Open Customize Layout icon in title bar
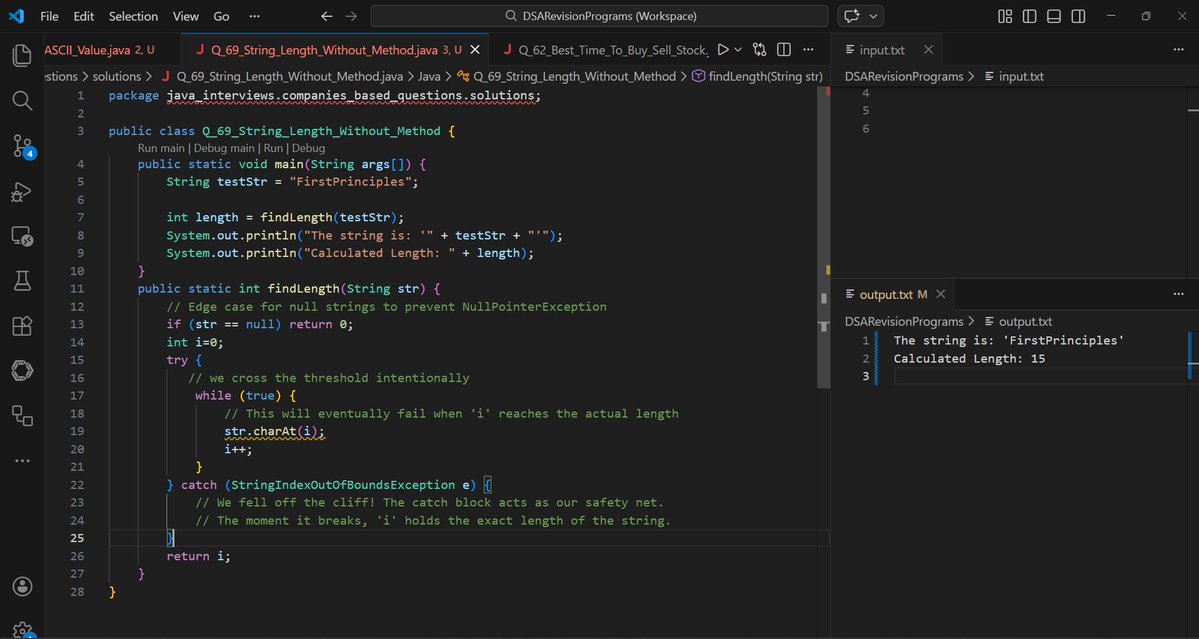1199x639 pixels. pyautogui.click(x=1006, y=16)
